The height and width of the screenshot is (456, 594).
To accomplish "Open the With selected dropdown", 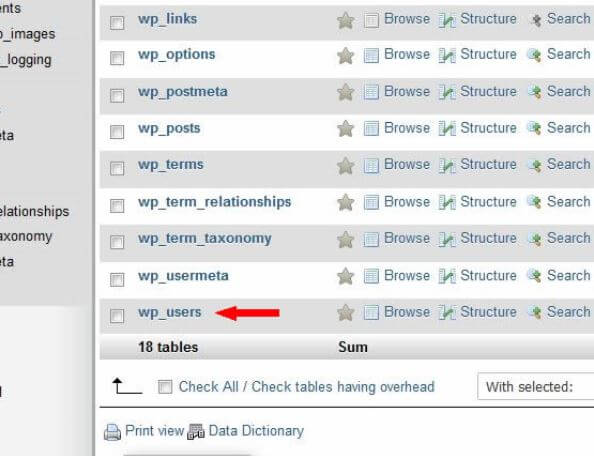I will pyautogui.click(x=536, y=387).
